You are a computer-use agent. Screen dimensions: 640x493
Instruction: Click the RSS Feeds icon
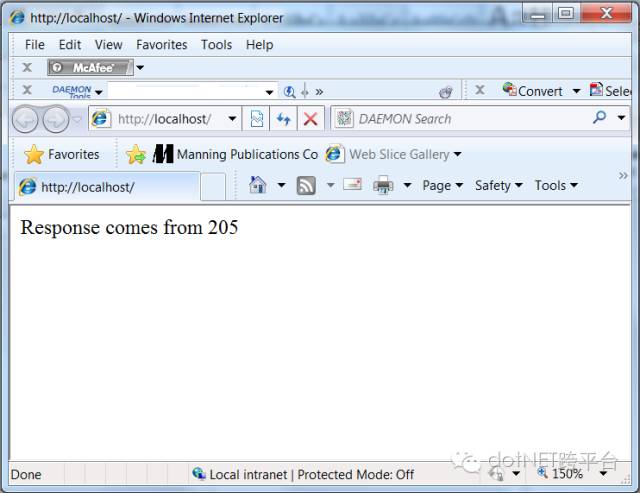306,186
